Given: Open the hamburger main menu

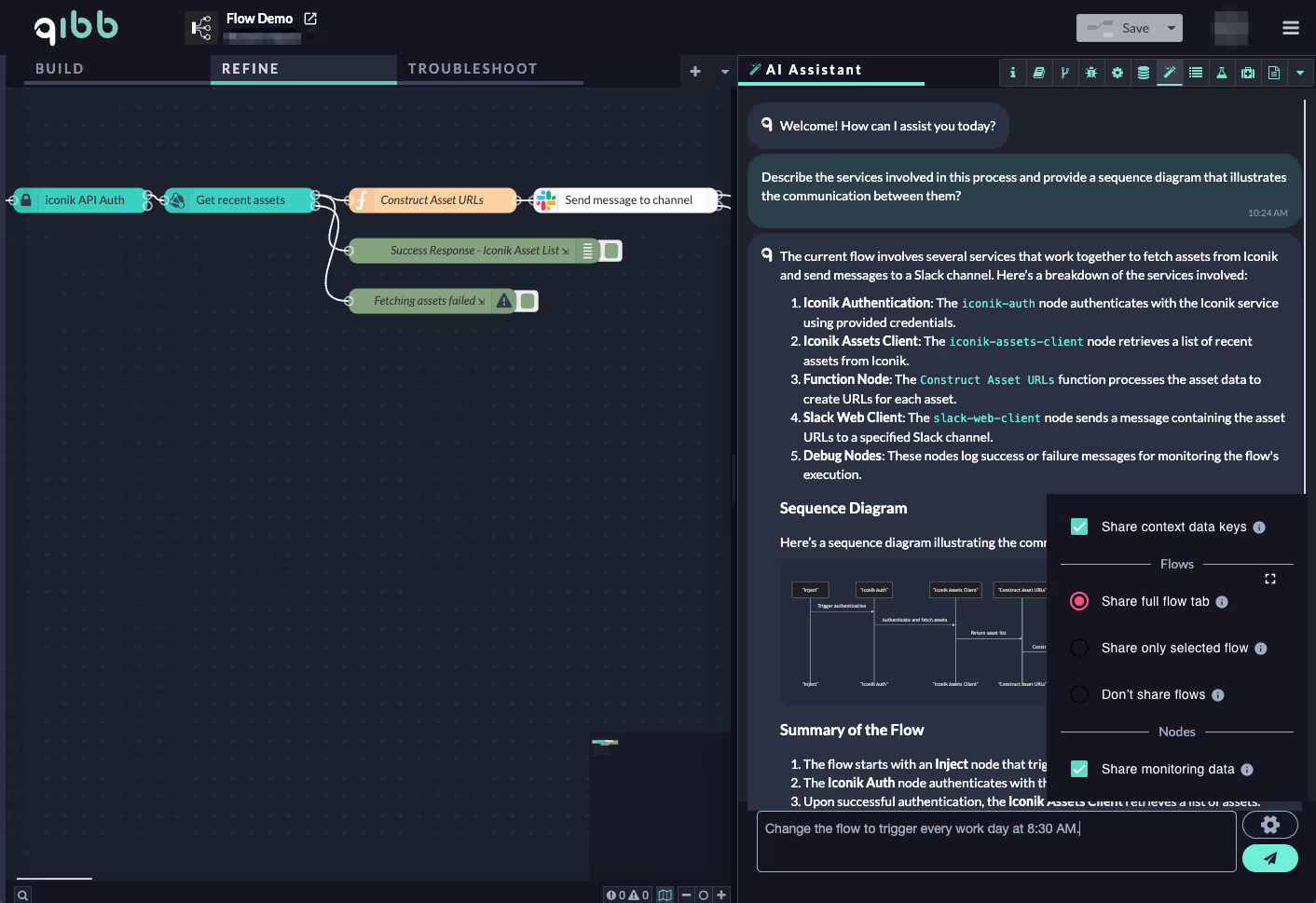Looking at the screenshot, I should click(1290, 28).
